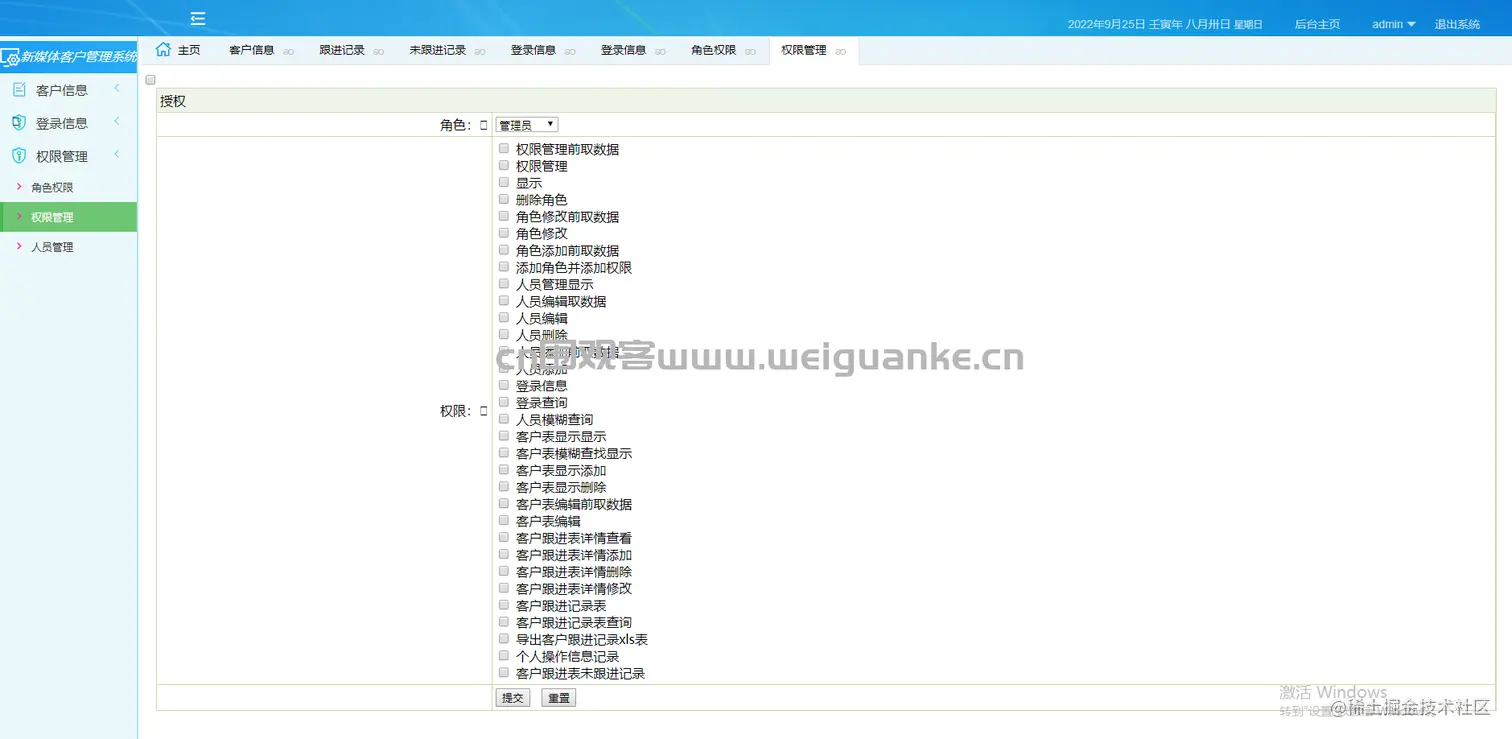Click the 客户表模糊查找显示 label text
Viewport: 1512px width, 739px height.
click(574, 454)
